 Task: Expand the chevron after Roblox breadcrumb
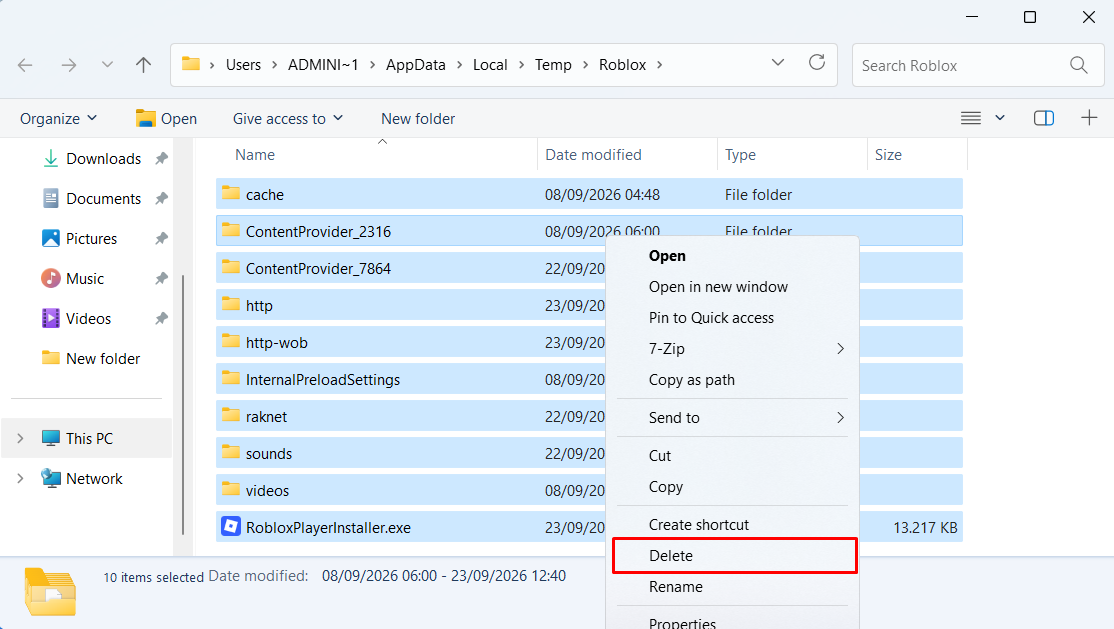[659, 65]
